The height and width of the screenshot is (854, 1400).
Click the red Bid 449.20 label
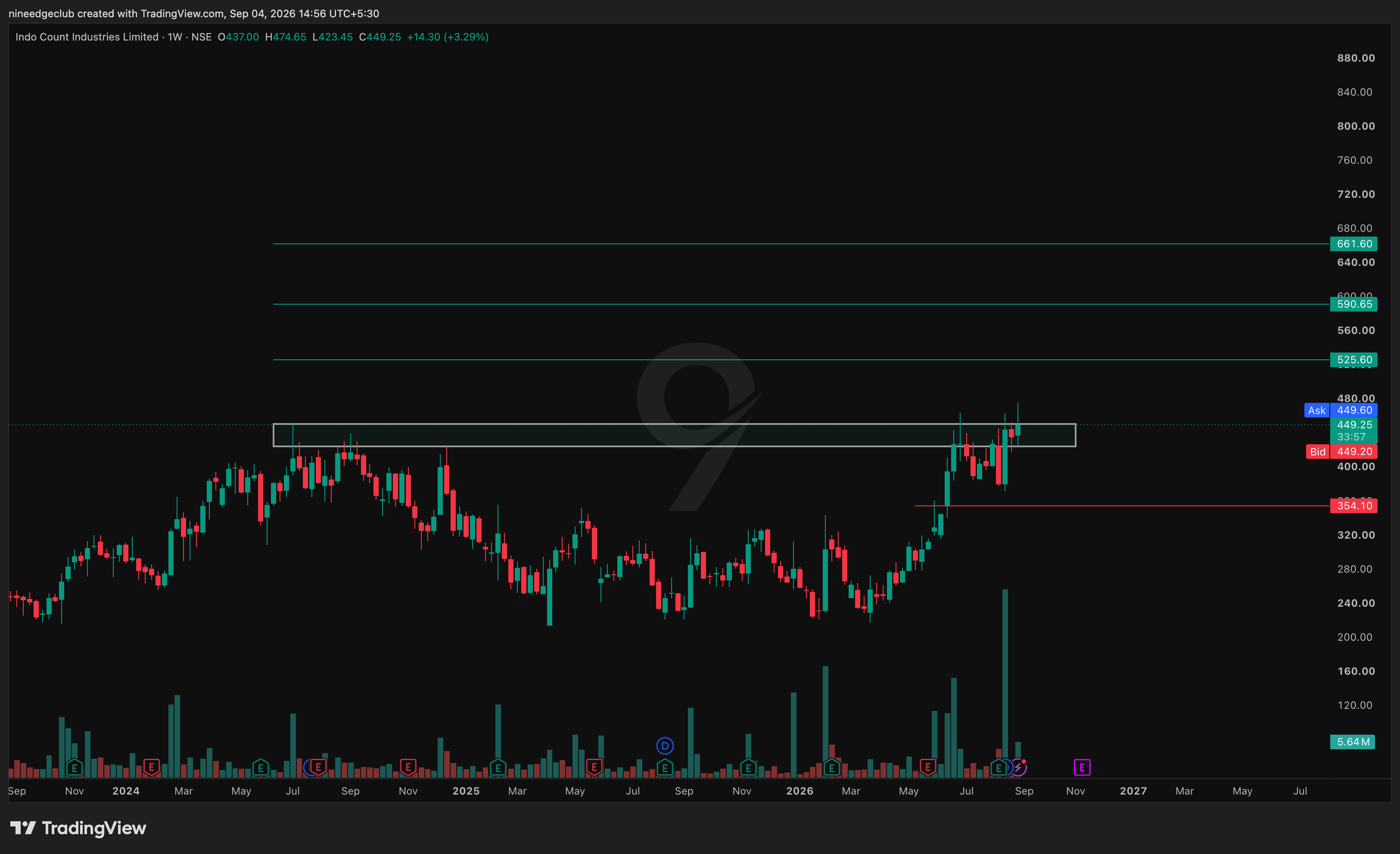pyautogui.click(x=1341, y=452)
